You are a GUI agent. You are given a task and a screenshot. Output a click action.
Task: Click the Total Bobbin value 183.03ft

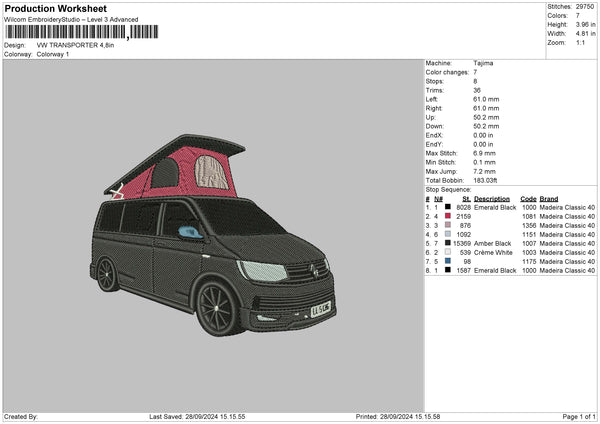tap(485, 181)
